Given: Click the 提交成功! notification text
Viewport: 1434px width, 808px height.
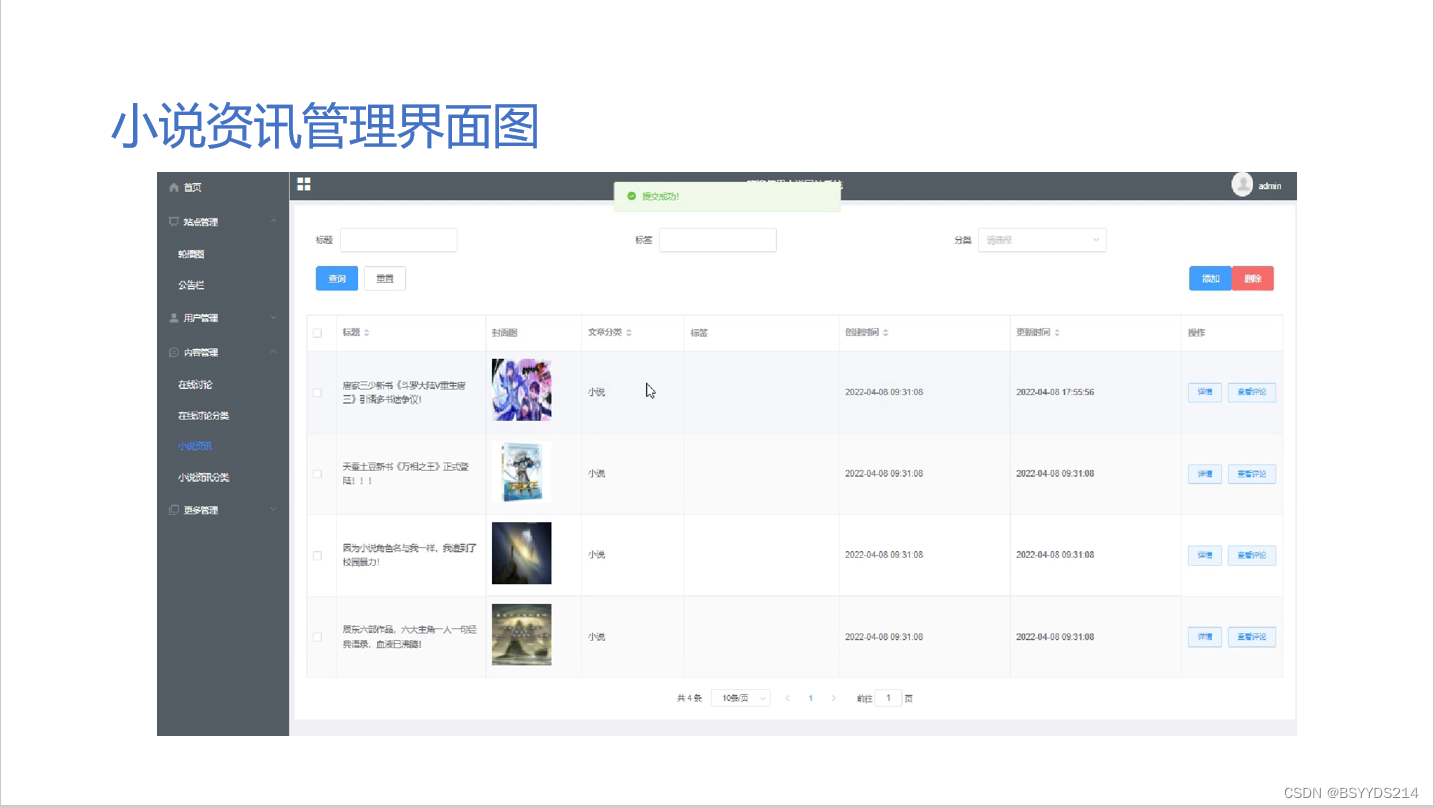Looking at the screenshot, I should click(660, 196).
